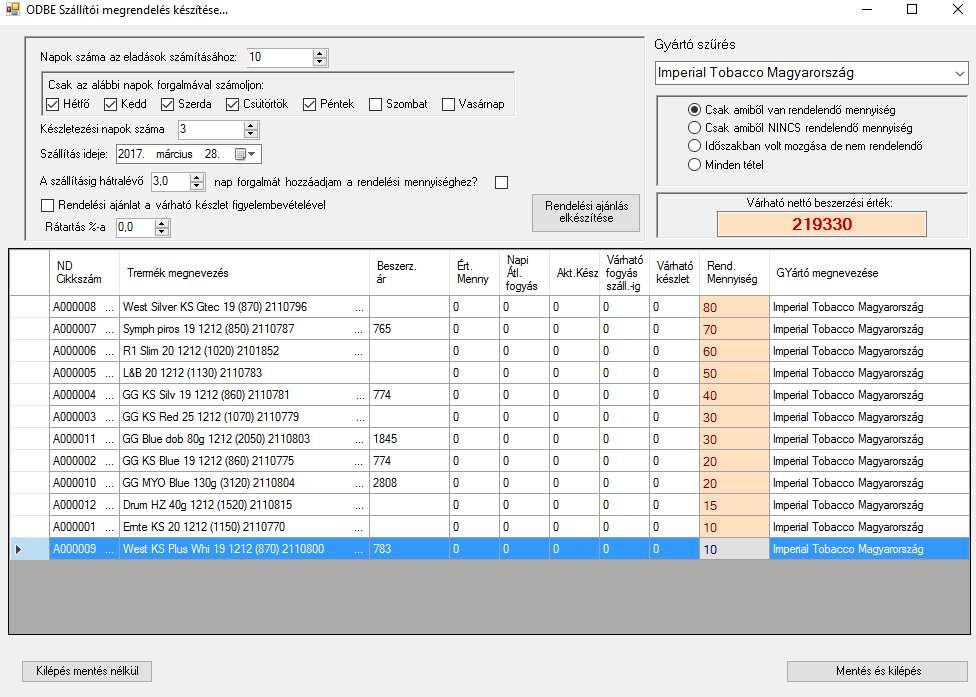Click the ODBE application icon in the title bar

(x=12, y=9)
